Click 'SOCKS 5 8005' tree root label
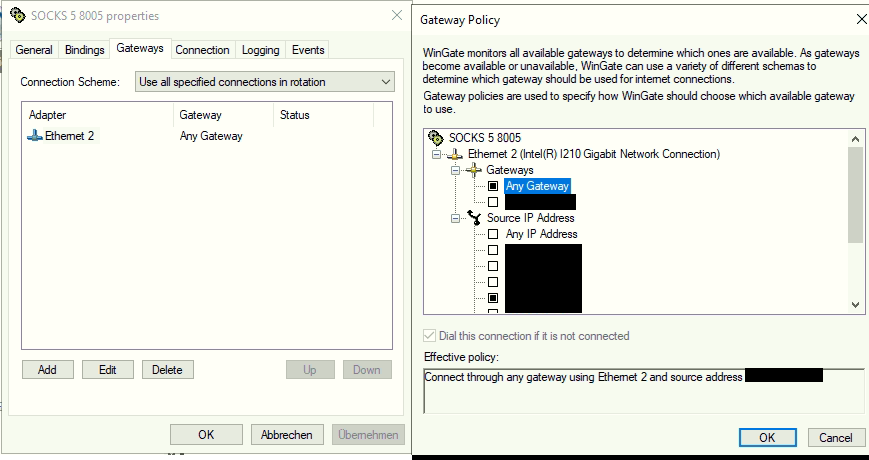This screenshot has height=460, width=869. click(485, 137)
